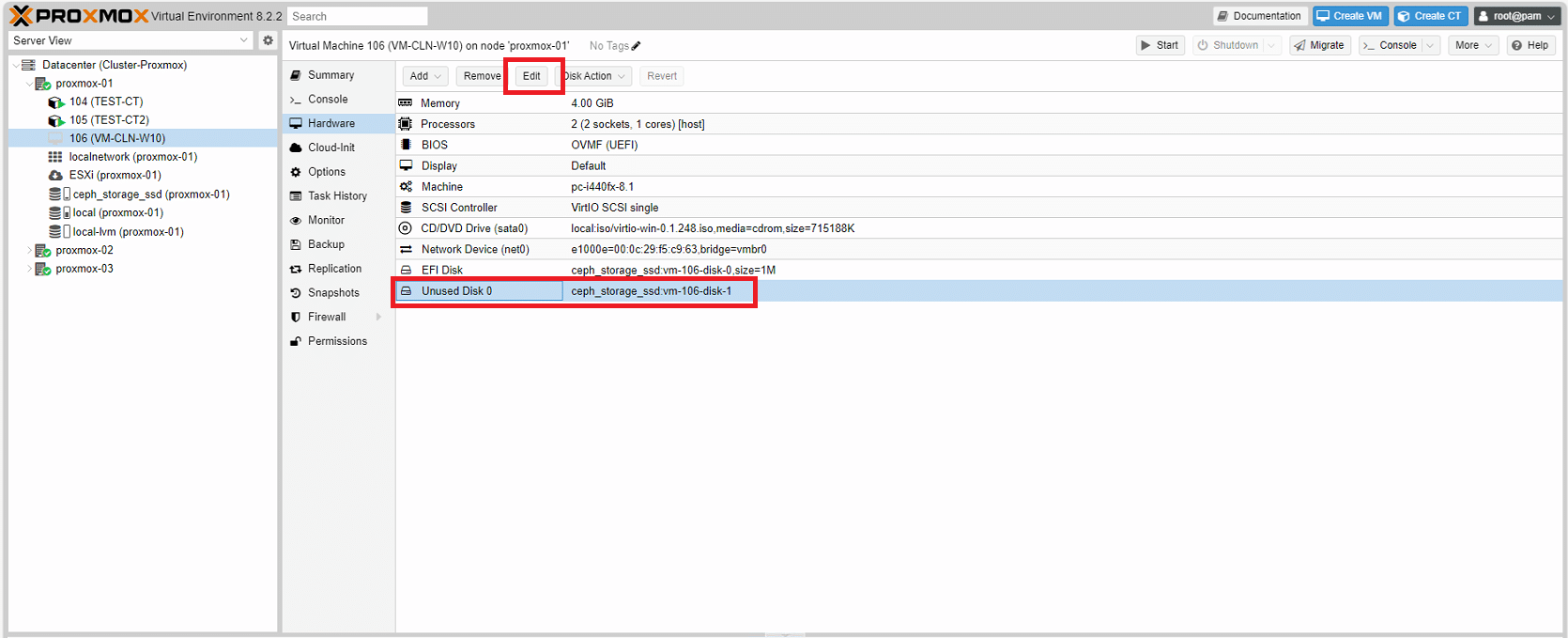
Task: Click Machine cogs icon
Action: (406, 187)
